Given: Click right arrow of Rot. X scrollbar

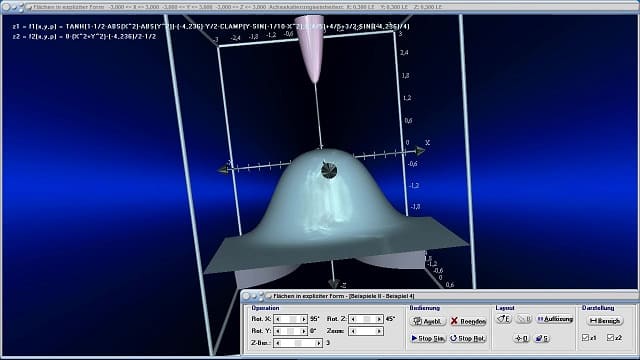Looking at the screenshot, I should (304, 319).
